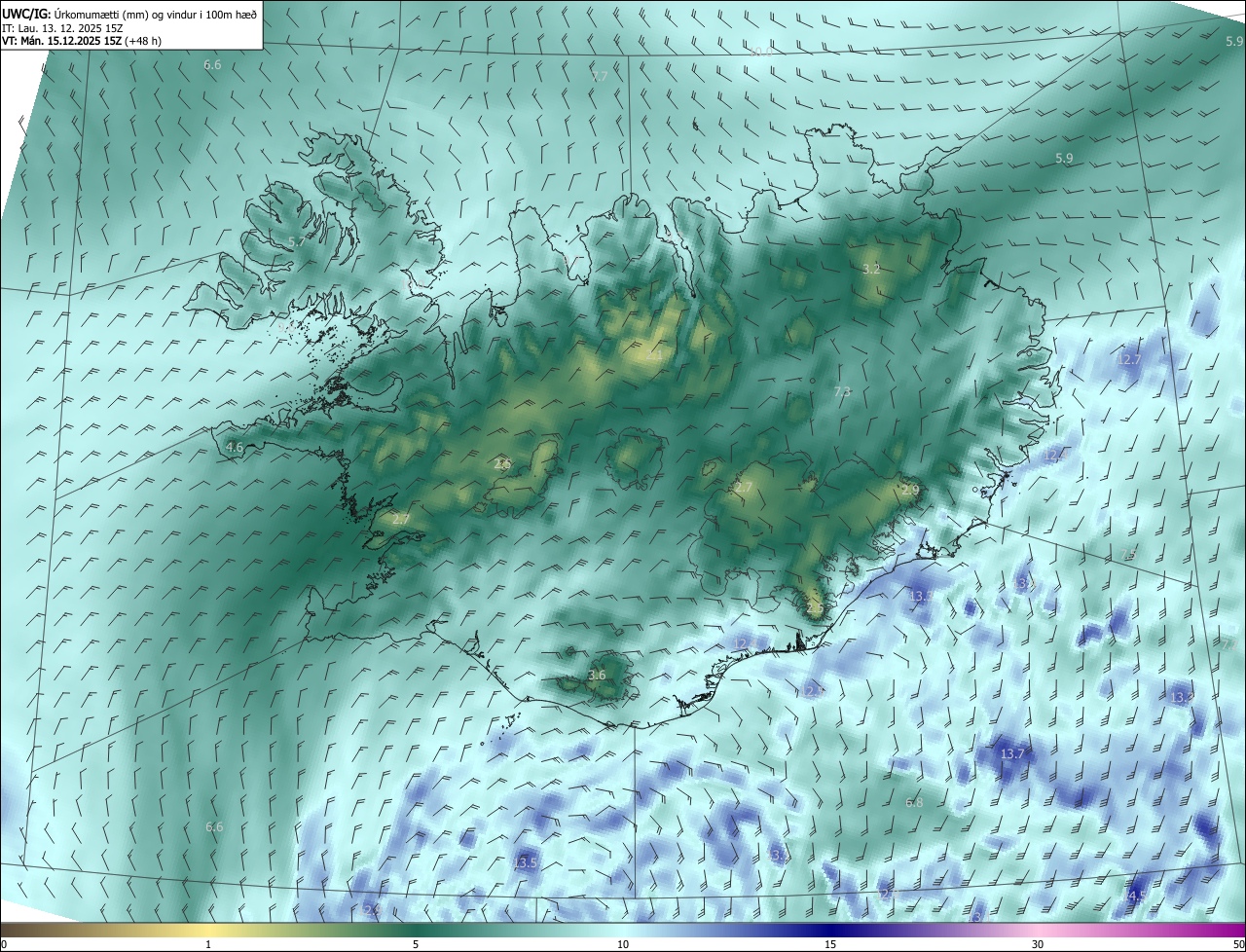Click the 7.7 value label near the top
Viewport: 1246px width, 952px height.
600,76
